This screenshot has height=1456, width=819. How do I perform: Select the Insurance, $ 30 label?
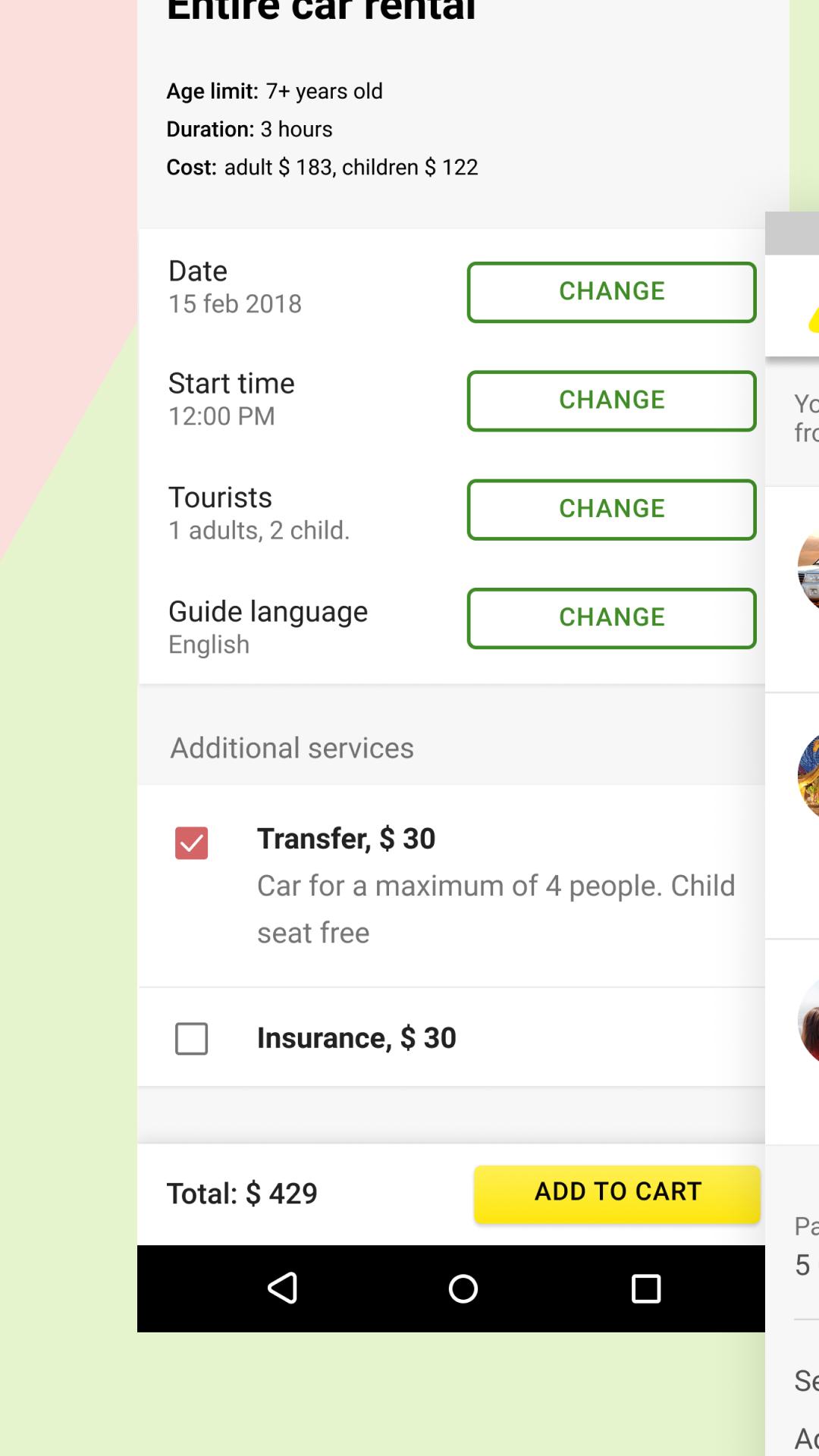356,1038
